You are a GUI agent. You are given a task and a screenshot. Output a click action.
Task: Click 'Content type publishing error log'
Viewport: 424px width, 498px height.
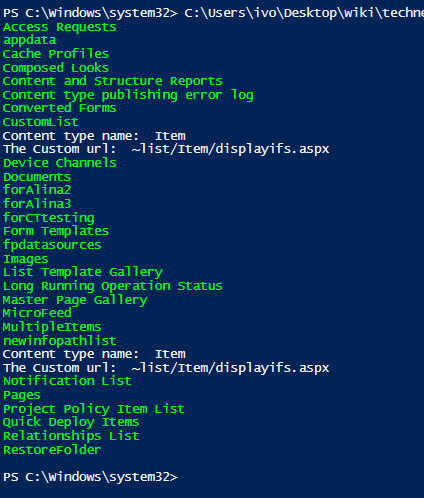click(128, 95)
